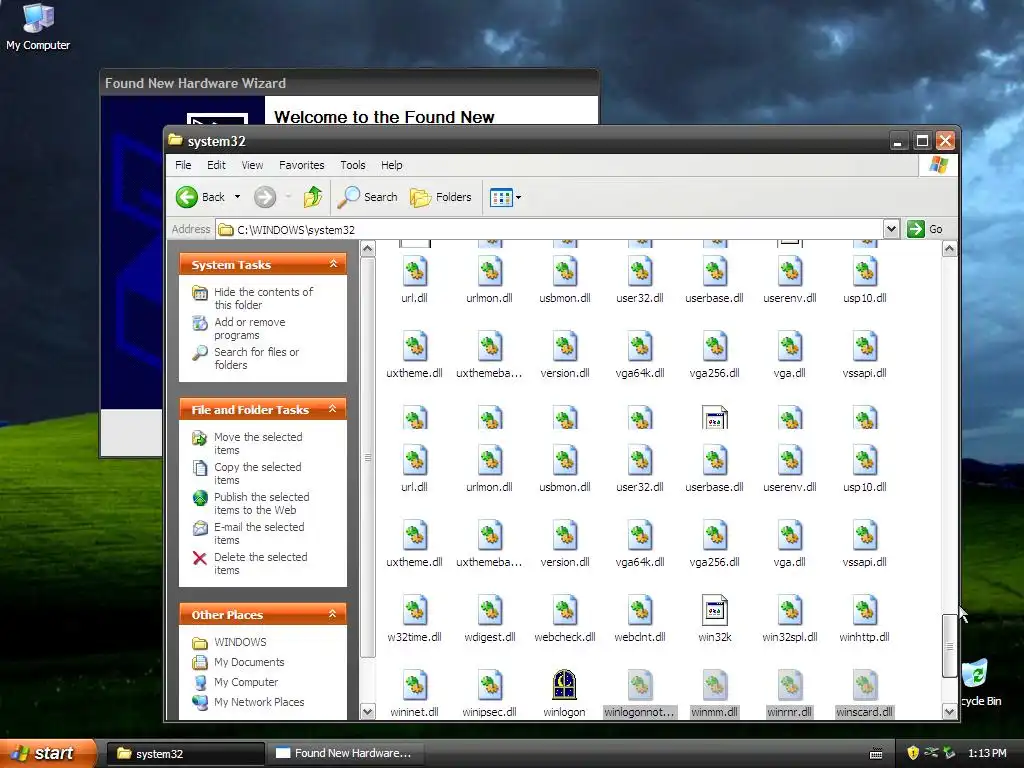Open the Favorites menu
Image resolution: width=1024 pixels, height=768 pixels.
tap(302, 165)
